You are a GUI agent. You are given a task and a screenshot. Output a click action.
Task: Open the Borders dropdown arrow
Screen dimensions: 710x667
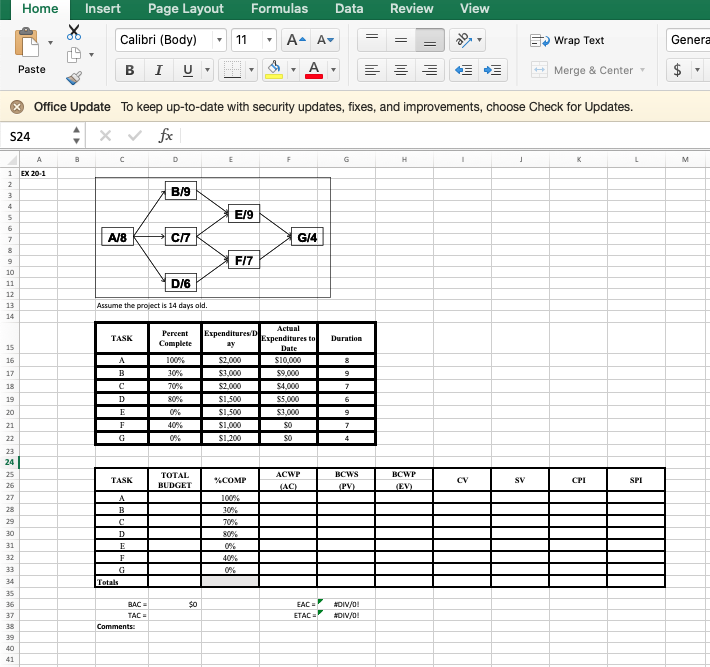(x=251, y=70)
